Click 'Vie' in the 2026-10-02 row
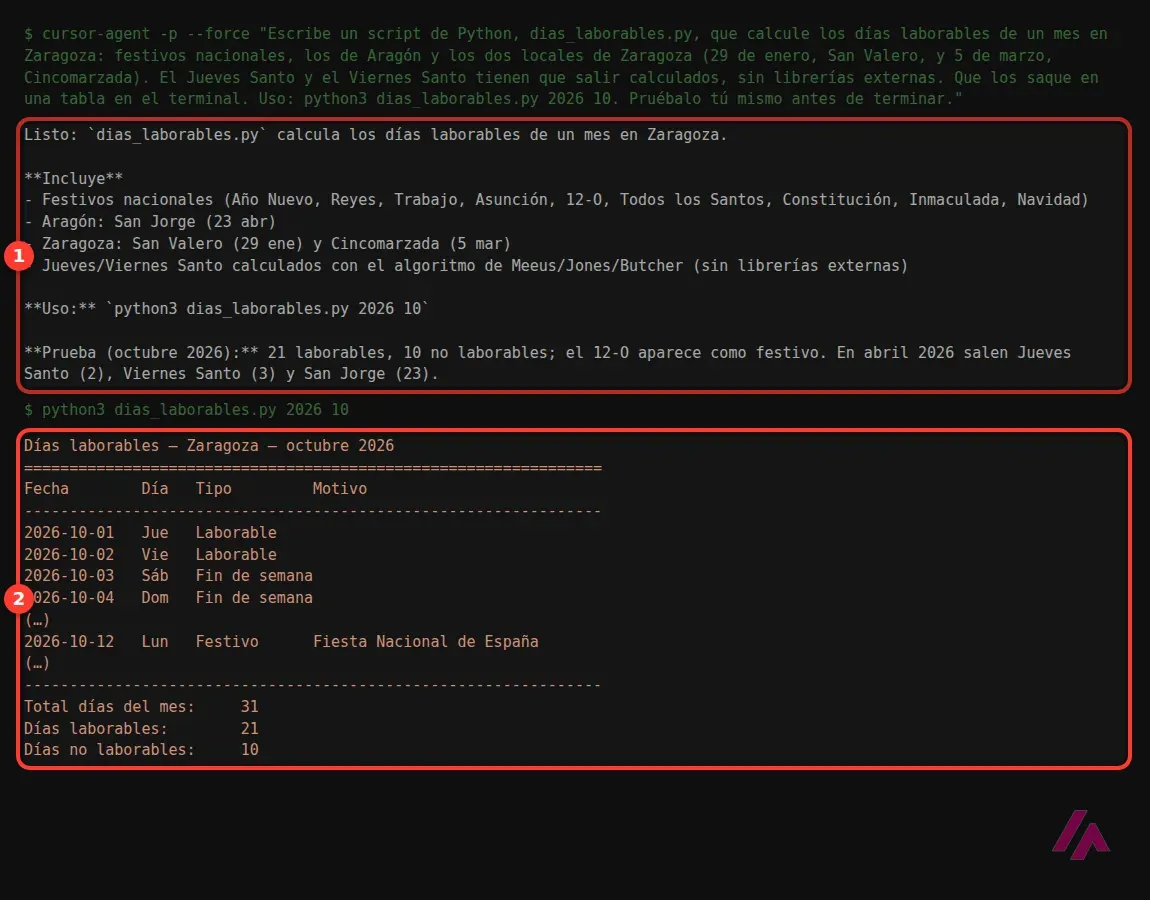The image size is (1150, 900). click(x=155, y=555)
